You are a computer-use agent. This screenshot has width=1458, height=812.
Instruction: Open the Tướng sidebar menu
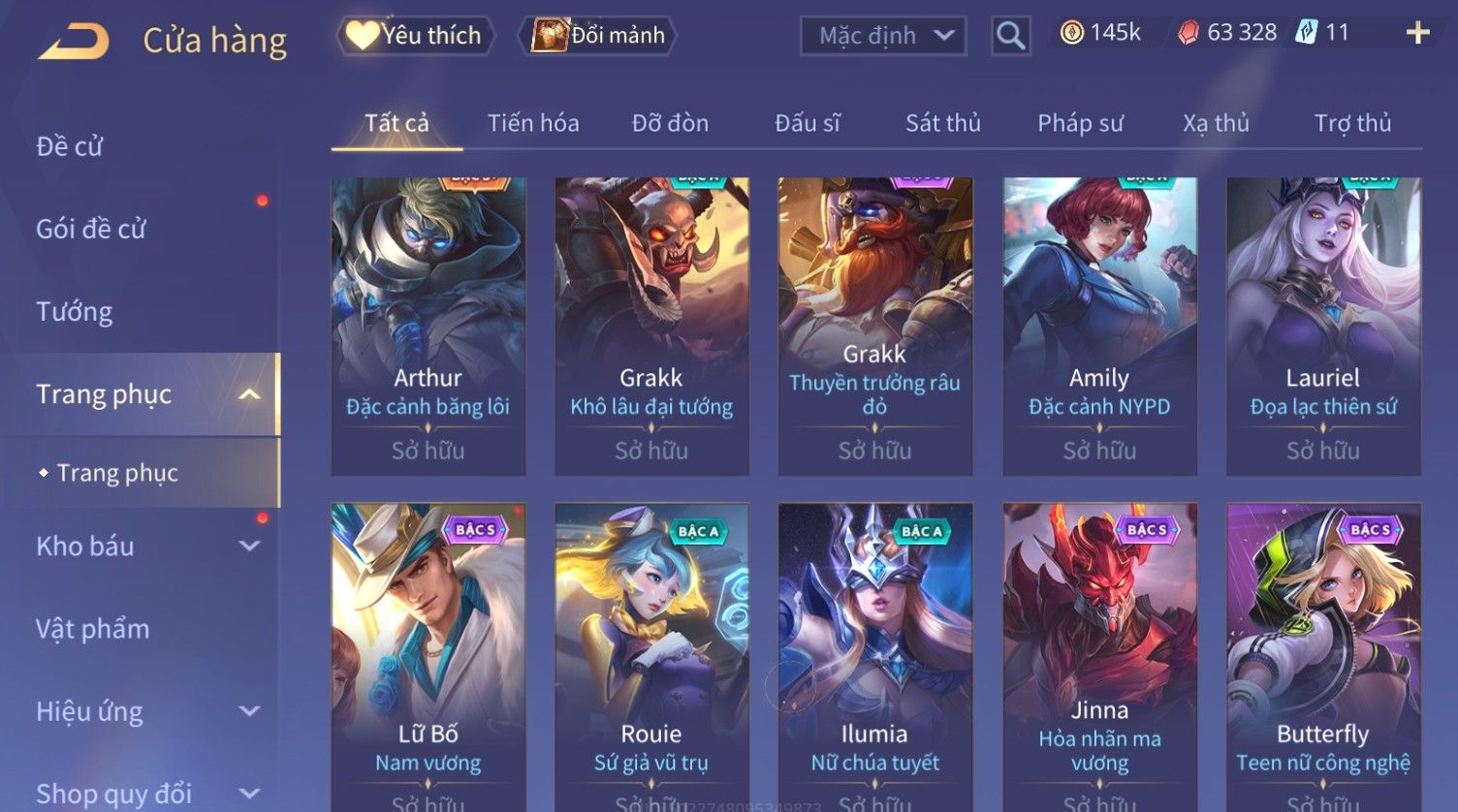pyautogui.click(x=75, y=312)
